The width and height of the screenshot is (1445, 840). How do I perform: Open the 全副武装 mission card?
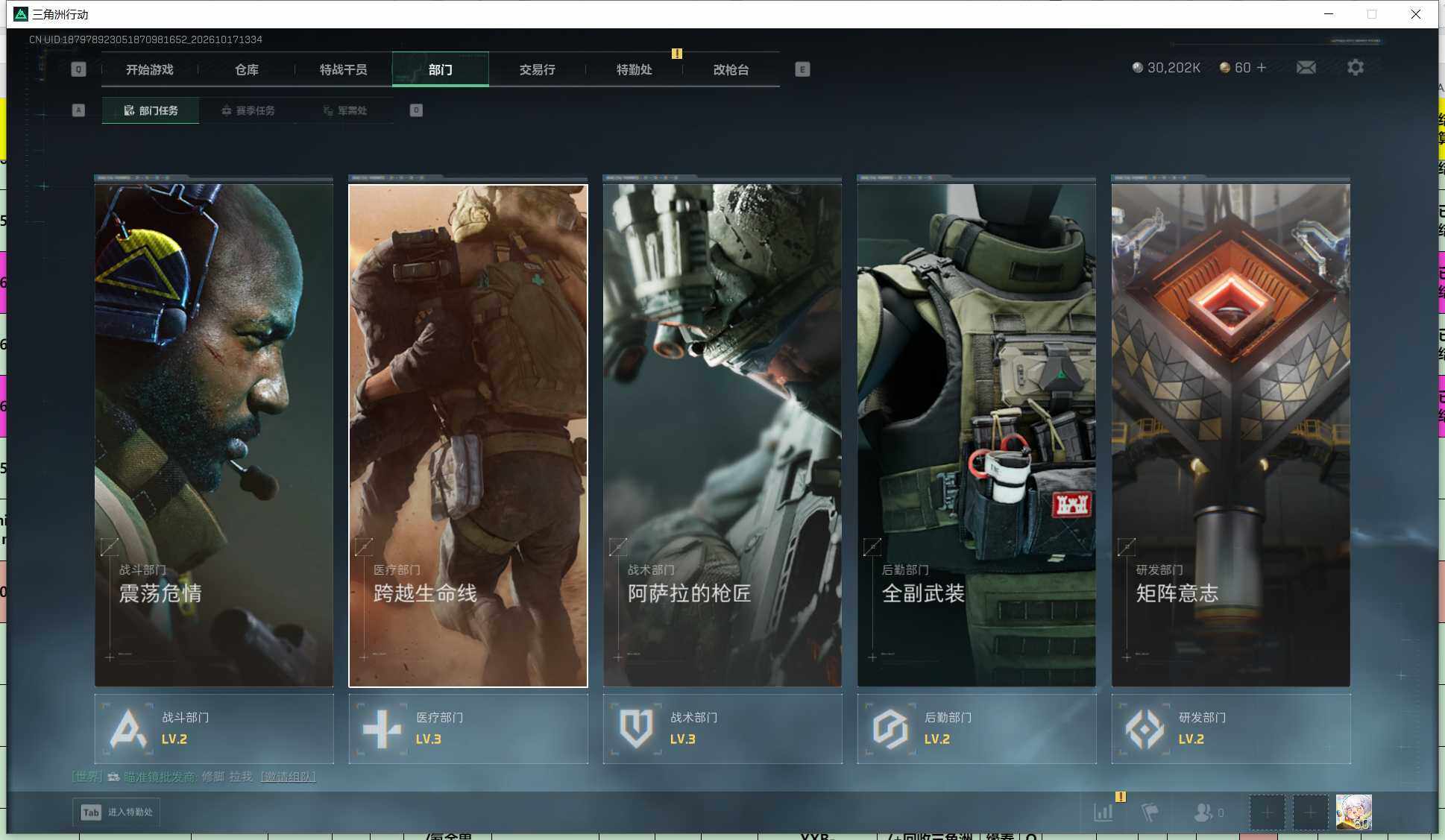click(x=977, y=435)
